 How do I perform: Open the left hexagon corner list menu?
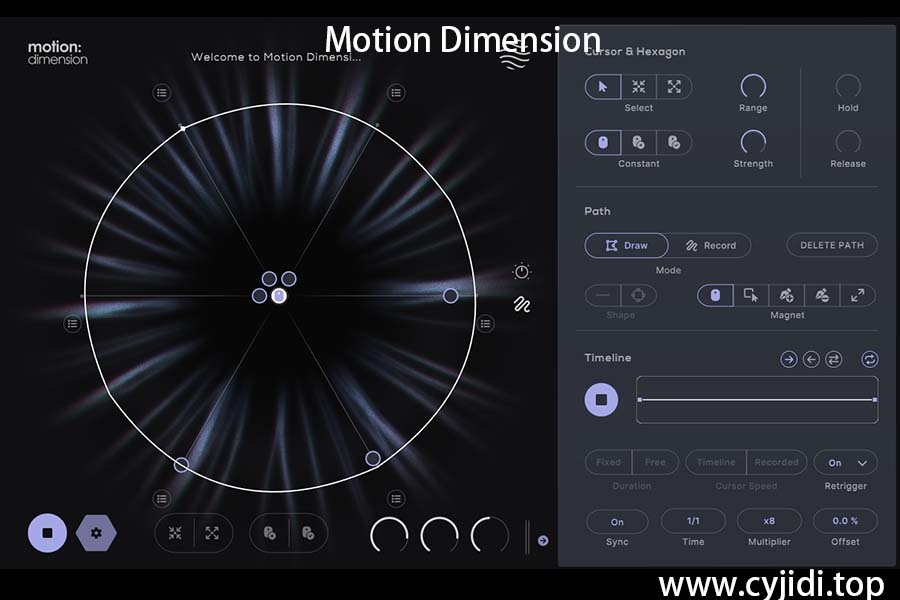pyautogui.click(x=72, y=324)
